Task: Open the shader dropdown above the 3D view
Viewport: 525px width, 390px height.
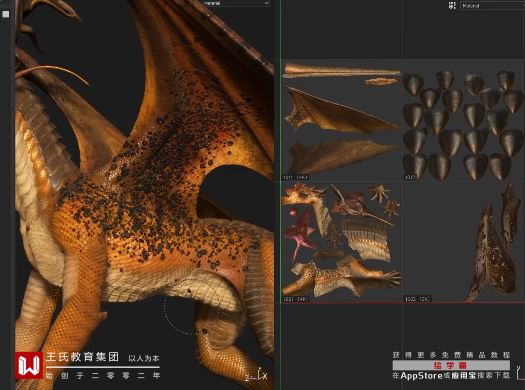Action: pyautogui.click(x=236, y=3)
